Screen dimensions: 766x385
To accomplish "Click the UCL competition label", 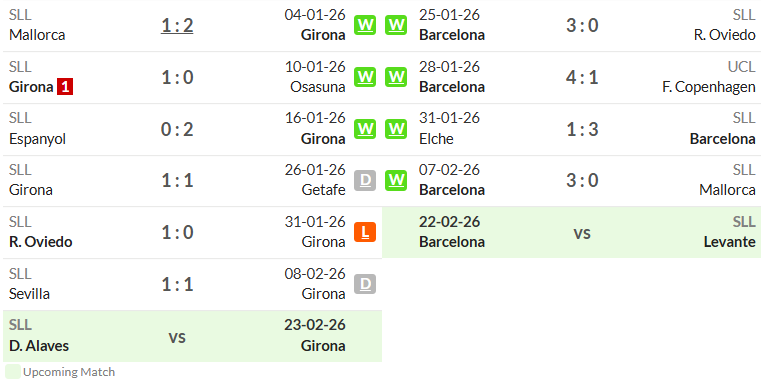I will pyautogui.click(x=742, y=66).
